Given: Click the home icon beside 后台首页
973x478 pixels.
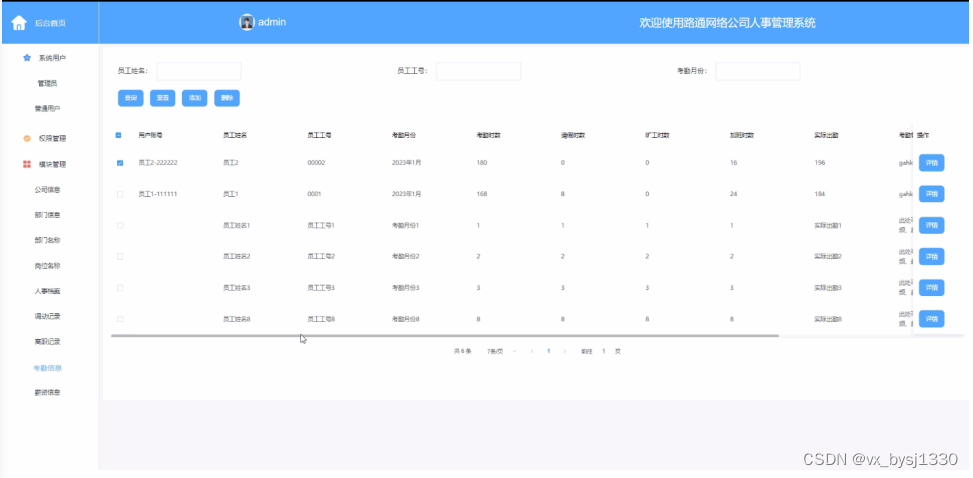Looking at the screenshot, I should click(19, 23).
